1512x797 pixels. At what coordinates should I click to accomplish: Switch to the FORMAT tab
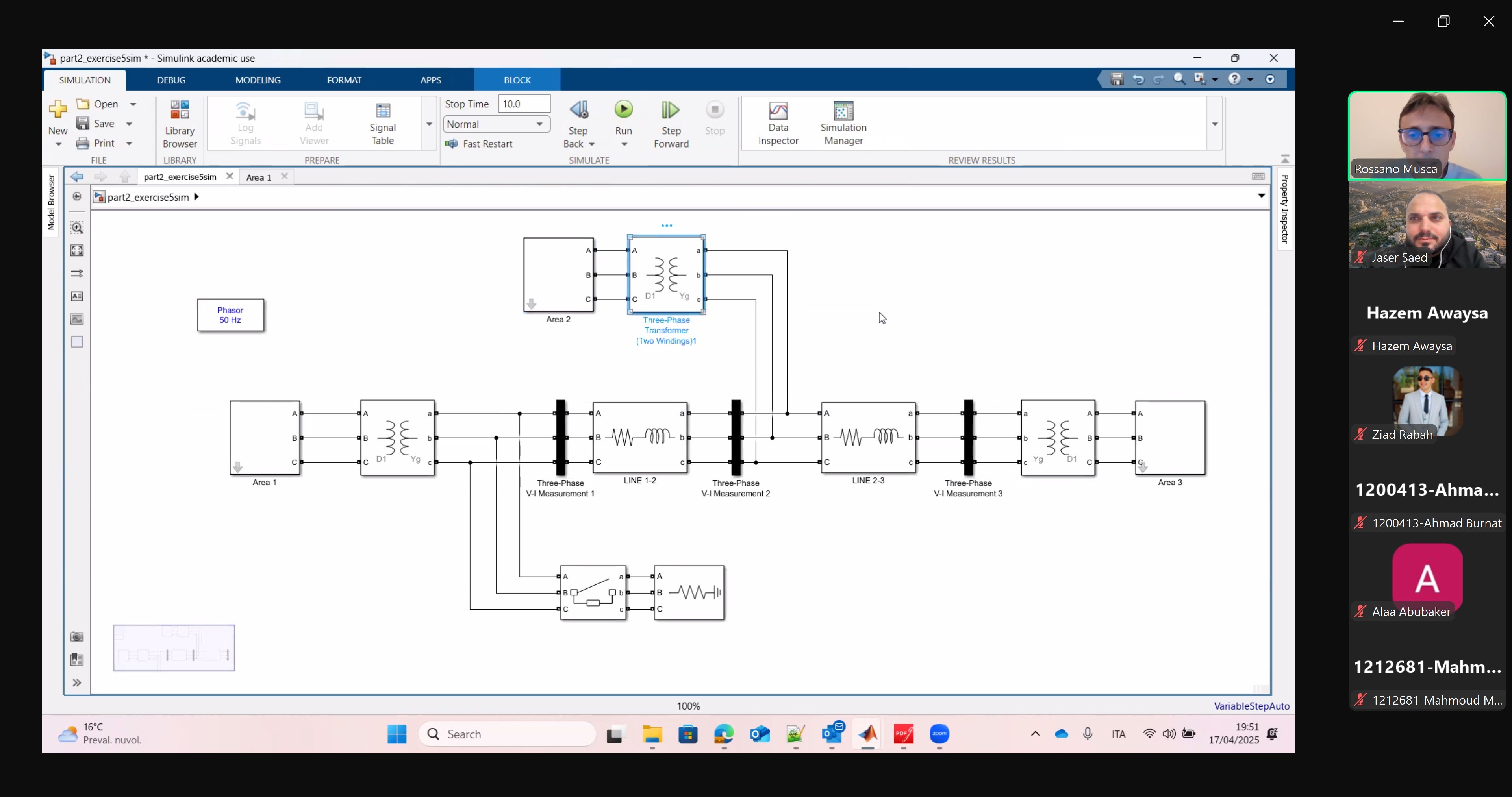coord(344,80)
